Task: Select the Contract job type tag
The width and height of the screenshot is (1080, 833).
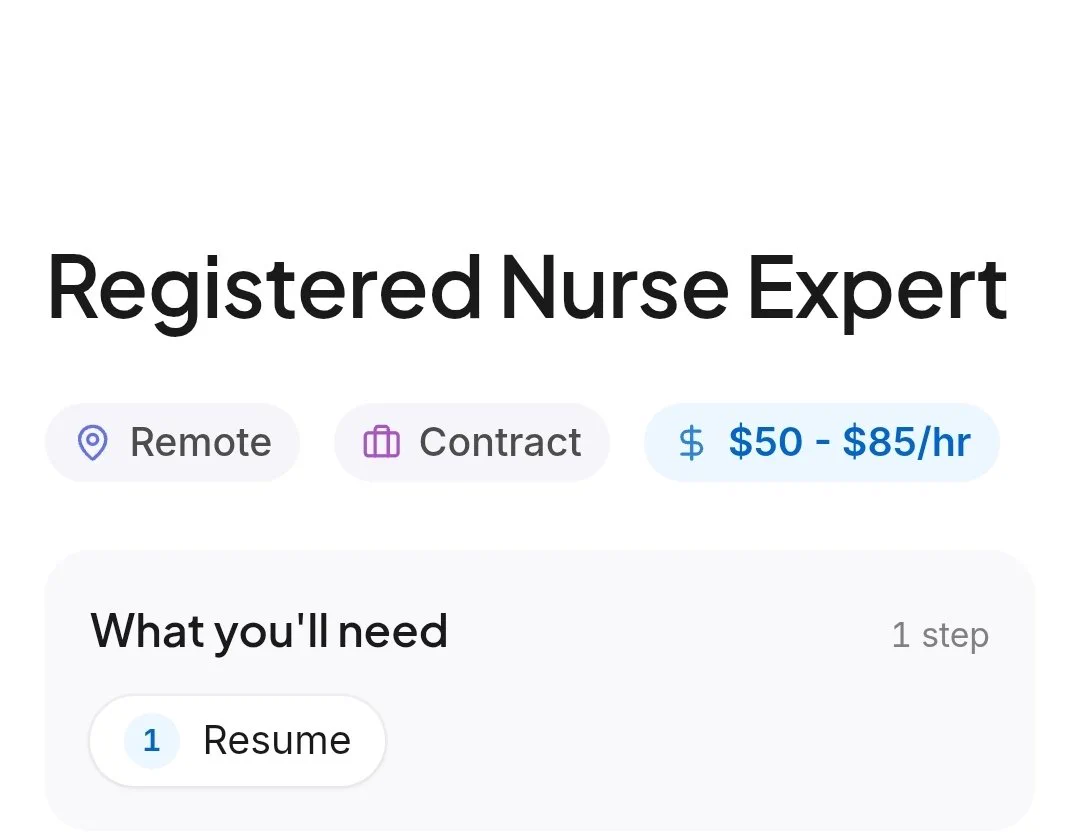Action: (x=472, y=442)
